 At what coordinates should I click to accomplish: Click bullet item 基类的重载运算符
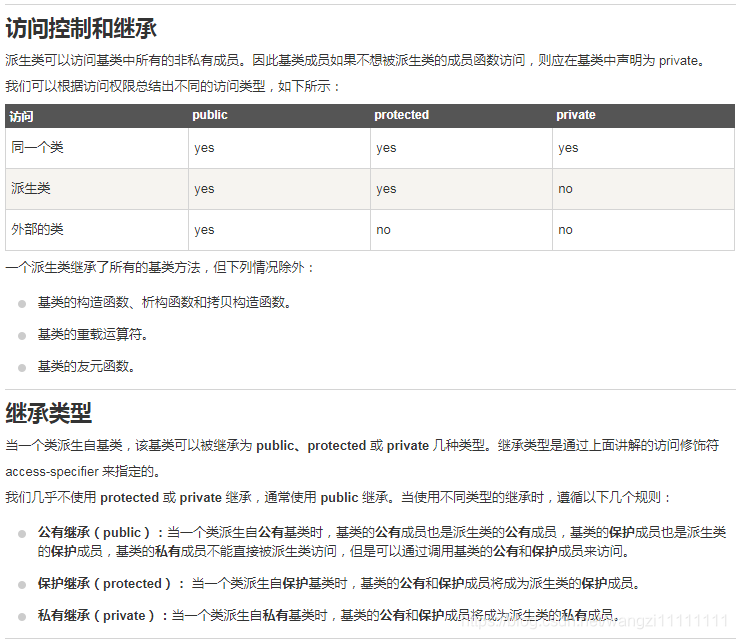[93, 334]
